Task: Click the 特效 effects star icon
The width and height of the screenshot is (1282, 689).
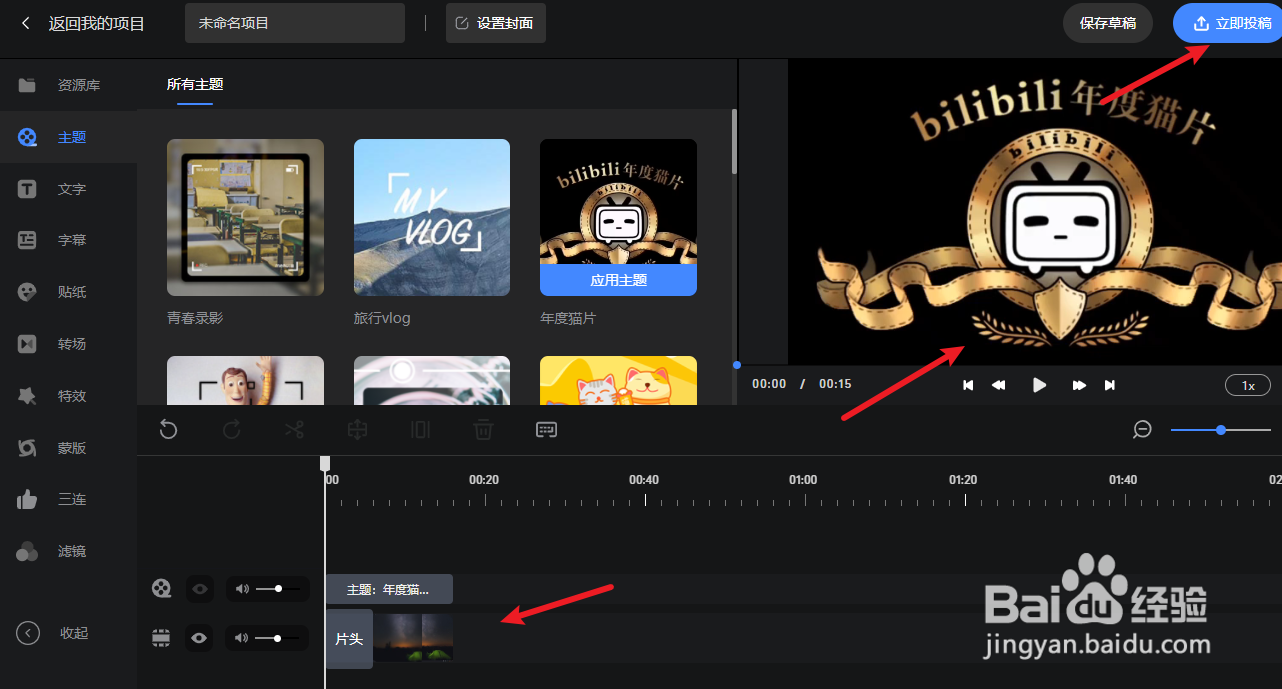Action: pos(27,396)
